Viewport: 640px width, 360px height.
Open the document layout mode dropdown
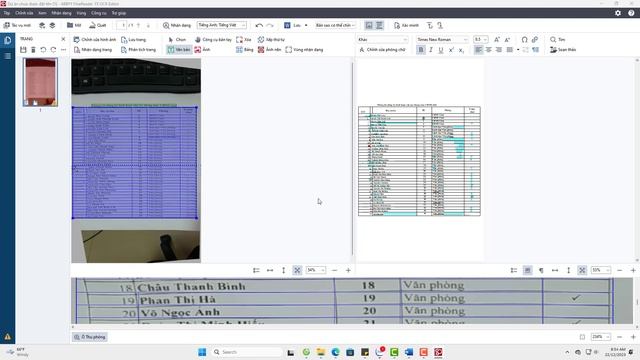[x=336, y=25]
